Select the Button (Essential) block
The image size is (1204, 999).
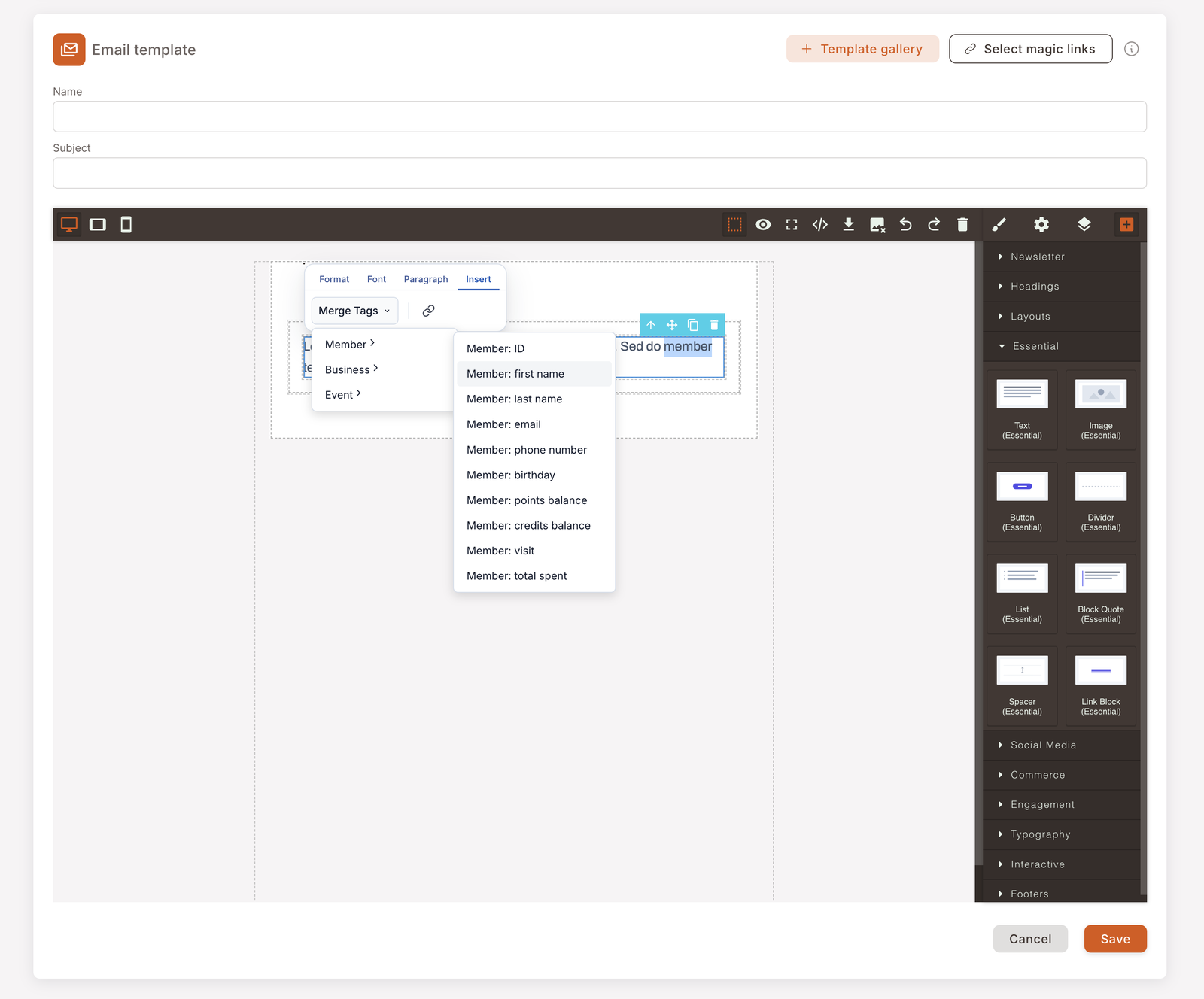pyautogui.click(x=1022, y=502)
